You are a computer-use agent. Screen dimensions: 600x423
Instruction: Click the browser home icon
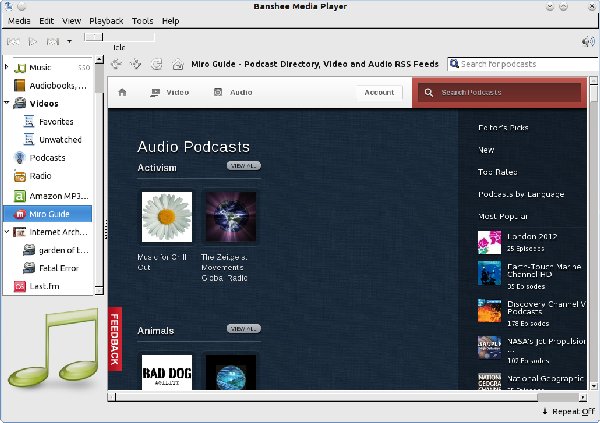point(177,64)
